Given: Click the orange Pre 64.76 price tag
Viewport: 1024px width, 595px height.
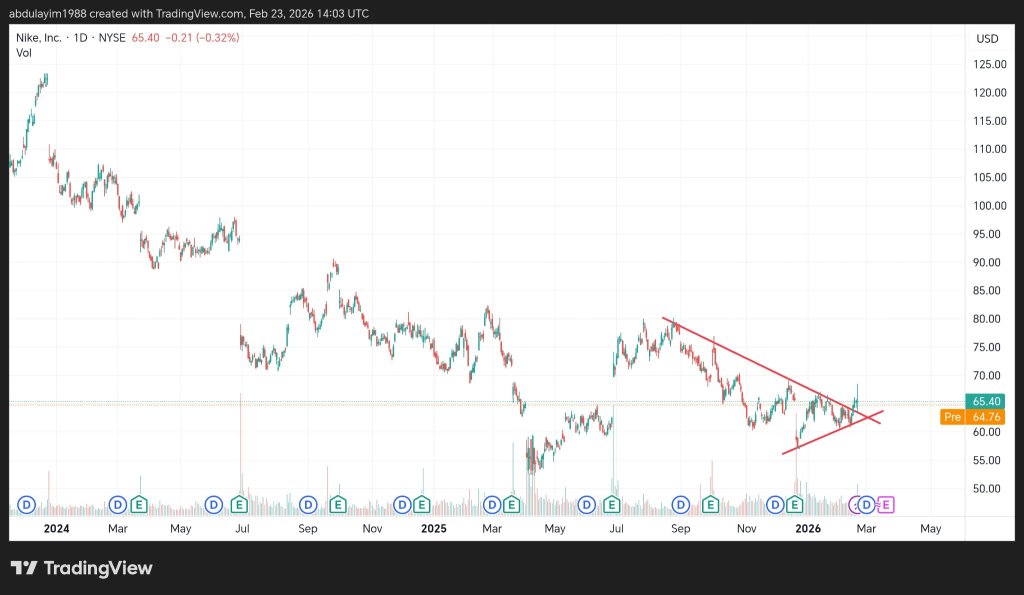Looking at the screenshot, I should [x=972, y=417].
